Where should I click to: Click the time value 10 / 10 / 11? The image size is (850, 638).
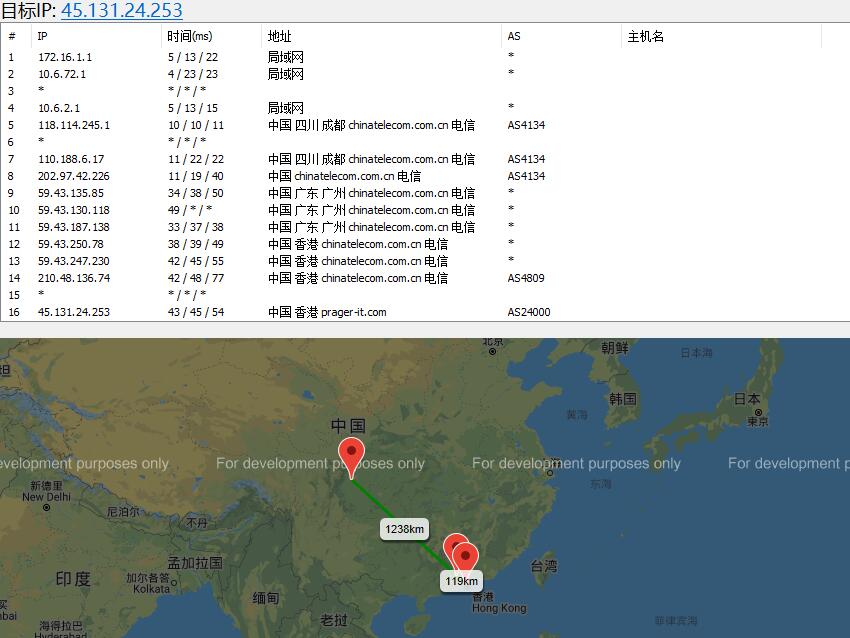[x=196, y=125]
